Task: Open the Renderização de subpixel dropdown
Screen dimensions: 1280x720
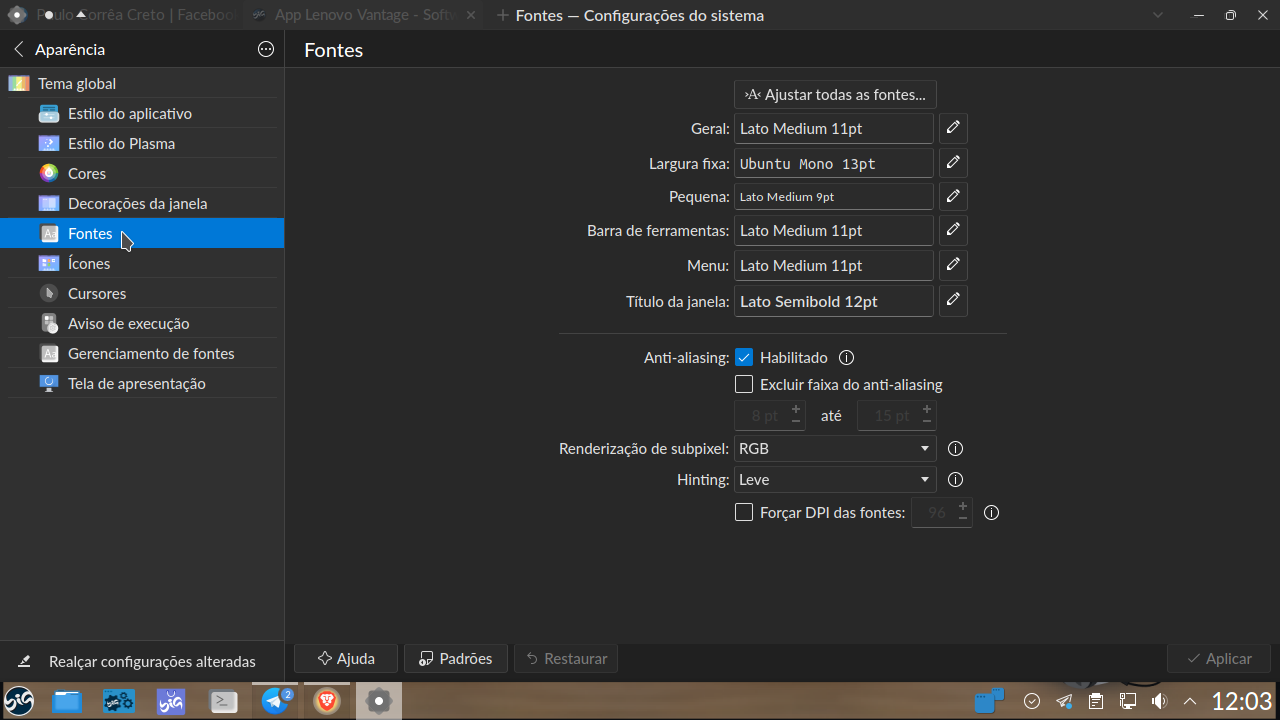Action: [x=834, y=448]
